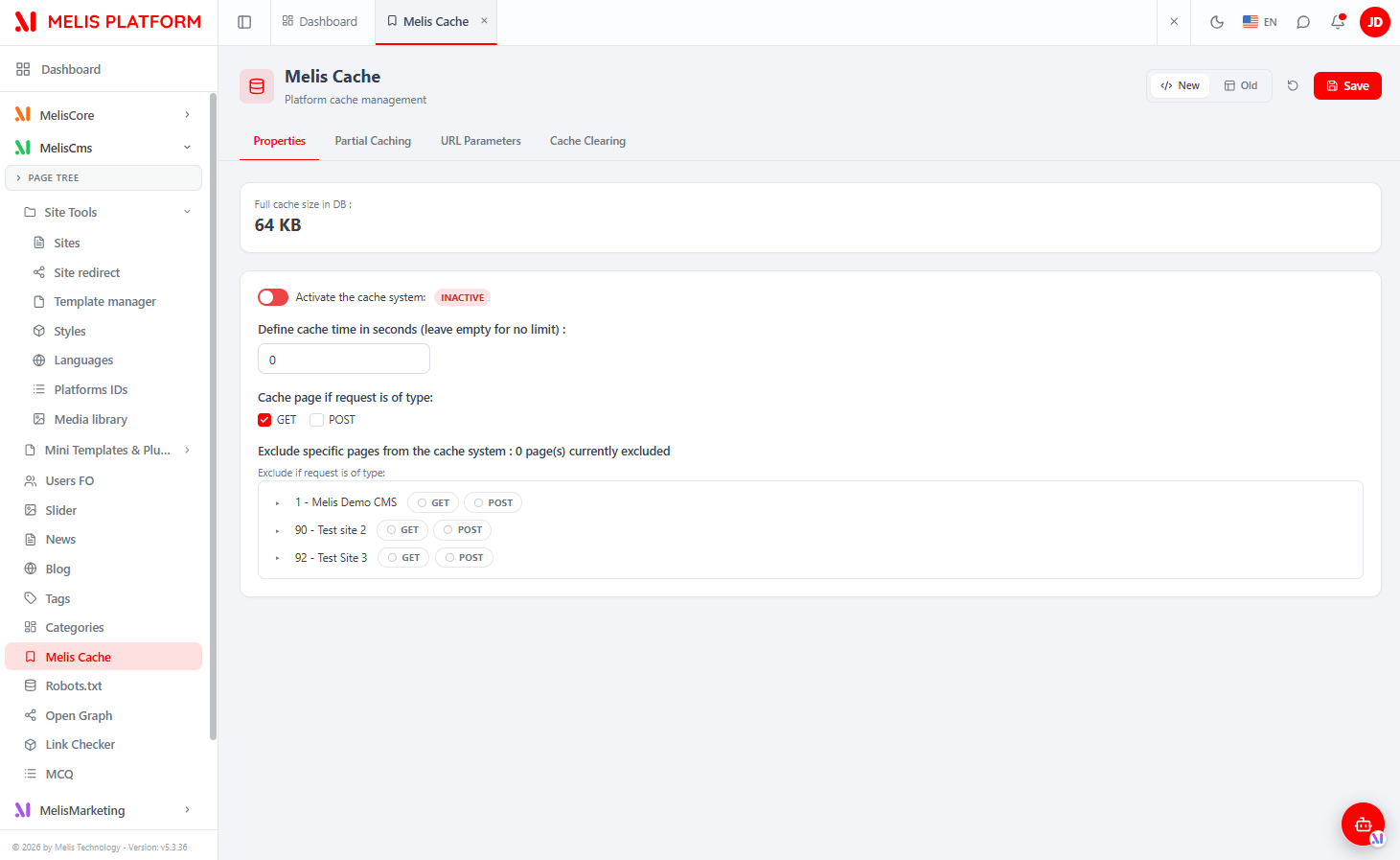Image resolution: width=1400 pixels, height=860 pixels.
Task: Select GET for 90 - Test site 2
Action: click(402, 530)
